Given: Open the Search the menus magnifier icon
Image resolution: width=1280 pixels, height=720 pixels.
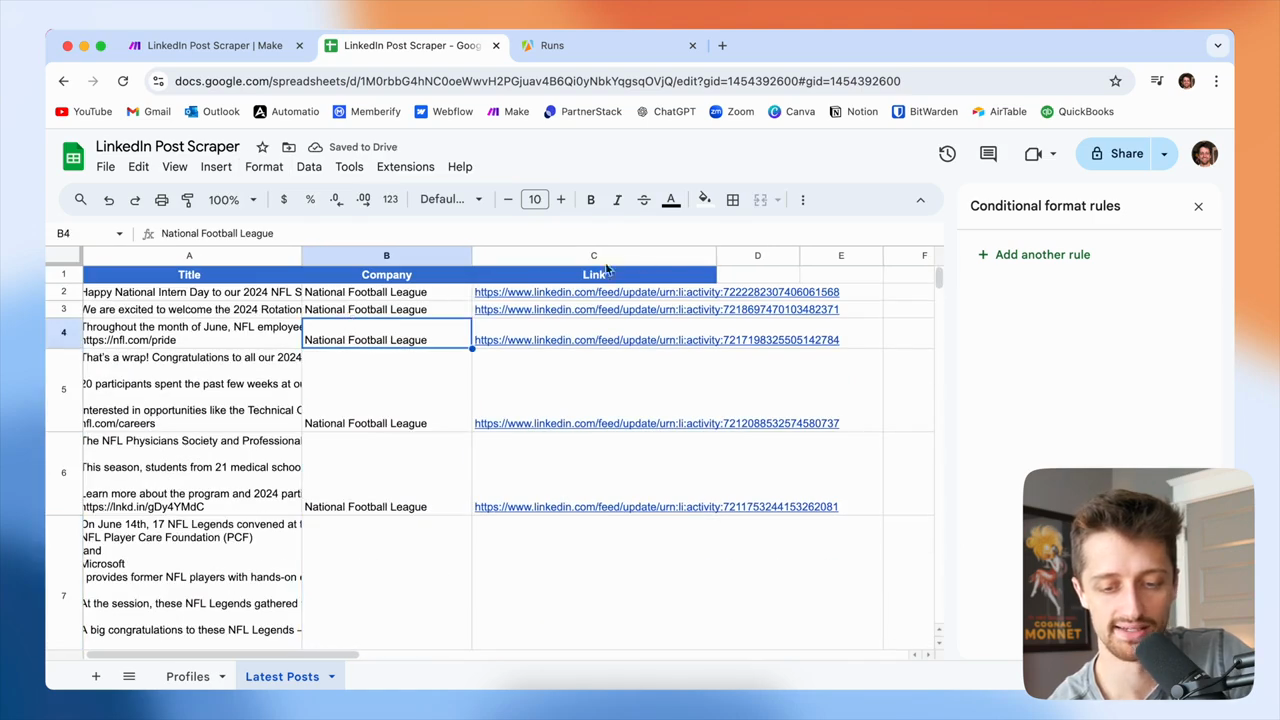Looking at the screenshot, I should (x=81, y=200).
